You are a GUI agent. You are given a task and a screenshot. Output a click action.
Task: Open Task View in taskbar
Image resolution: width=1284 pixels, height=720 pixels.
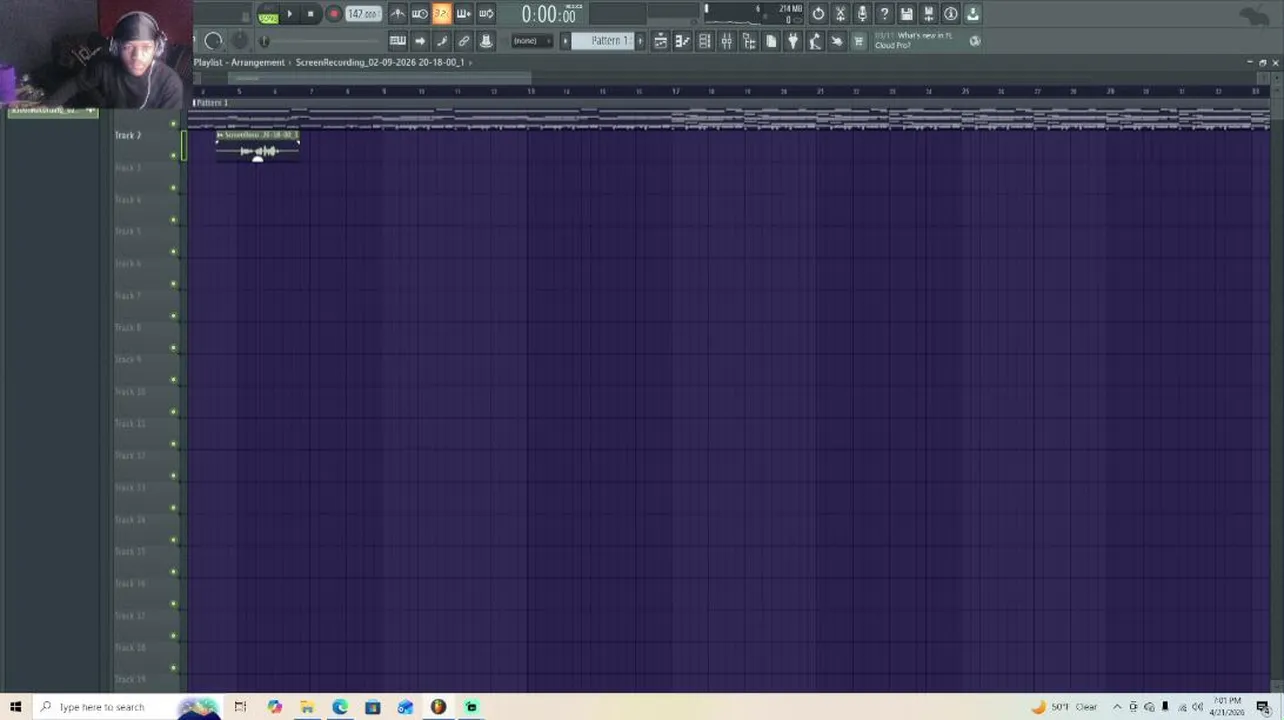[x=240, y=707]
